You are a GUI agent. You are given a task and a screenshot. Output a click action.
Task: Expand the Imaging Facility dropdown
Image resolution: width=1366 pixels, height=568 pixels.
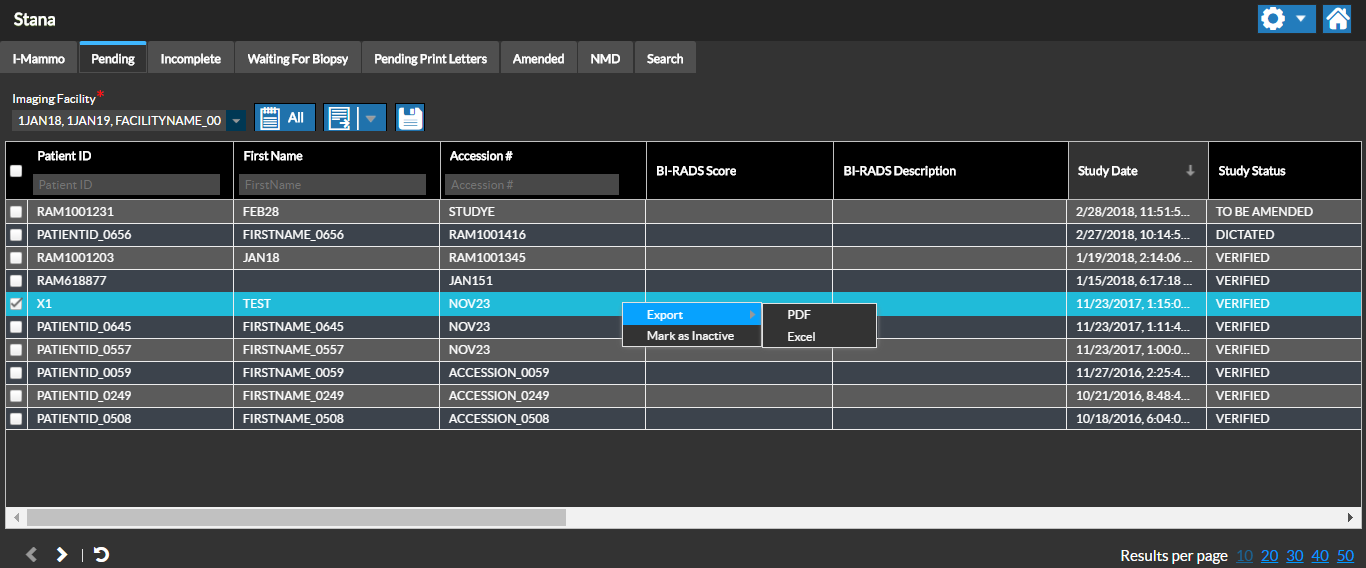point(236,121)
